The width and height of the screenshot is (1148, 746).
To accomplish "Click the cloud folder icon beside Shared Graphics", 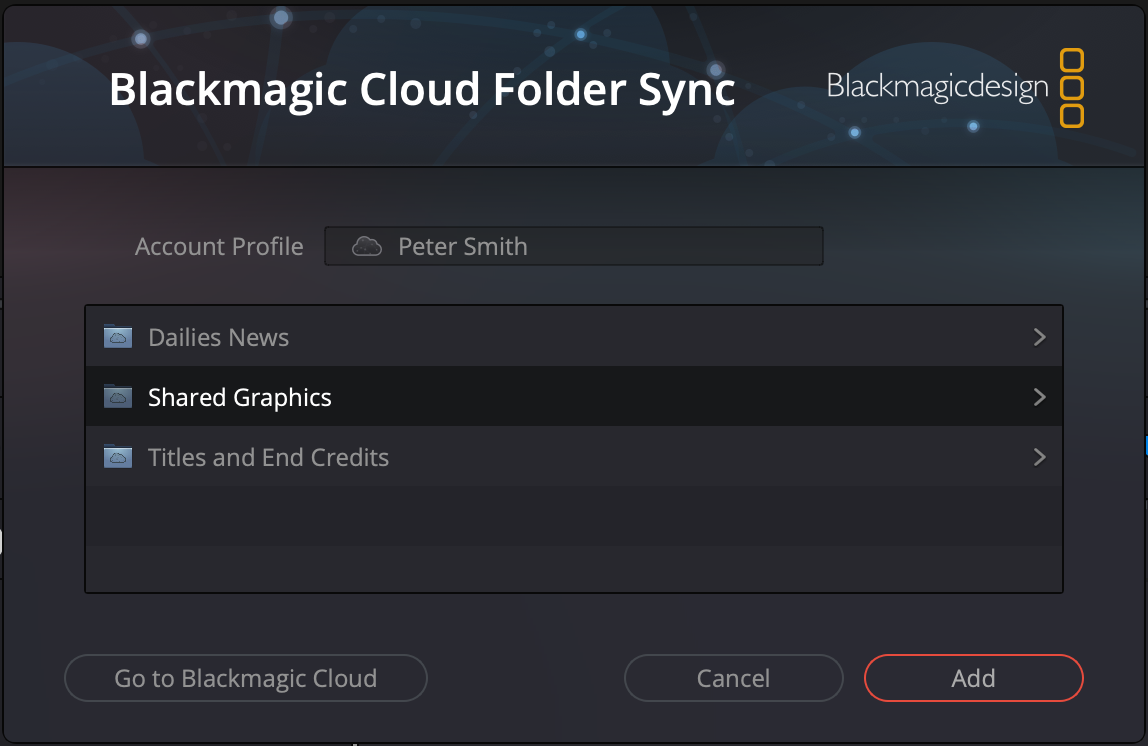I will [x=117, y=396].
